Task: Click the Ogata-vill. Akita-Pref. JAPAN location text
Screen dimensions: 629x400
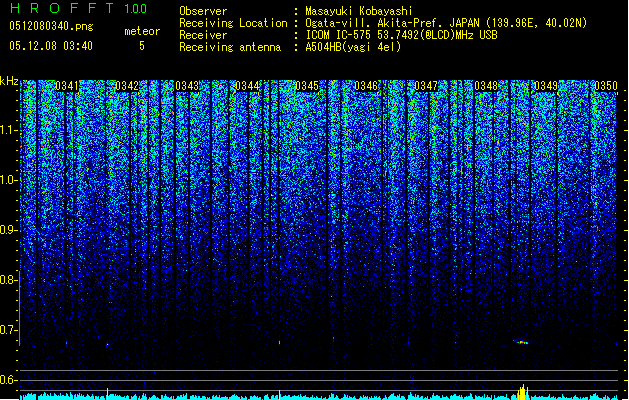Action: (x=446, y=23)
